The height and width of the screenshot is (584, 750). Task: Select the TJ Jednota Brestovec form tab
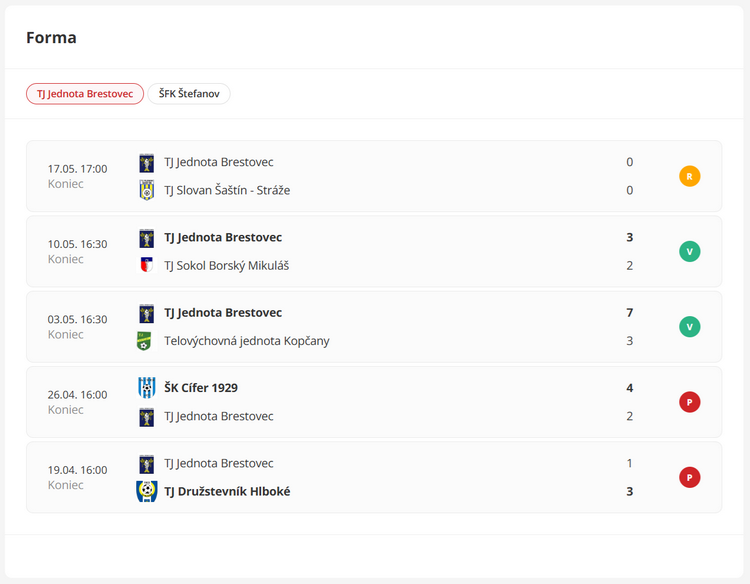tap(85, 94)
